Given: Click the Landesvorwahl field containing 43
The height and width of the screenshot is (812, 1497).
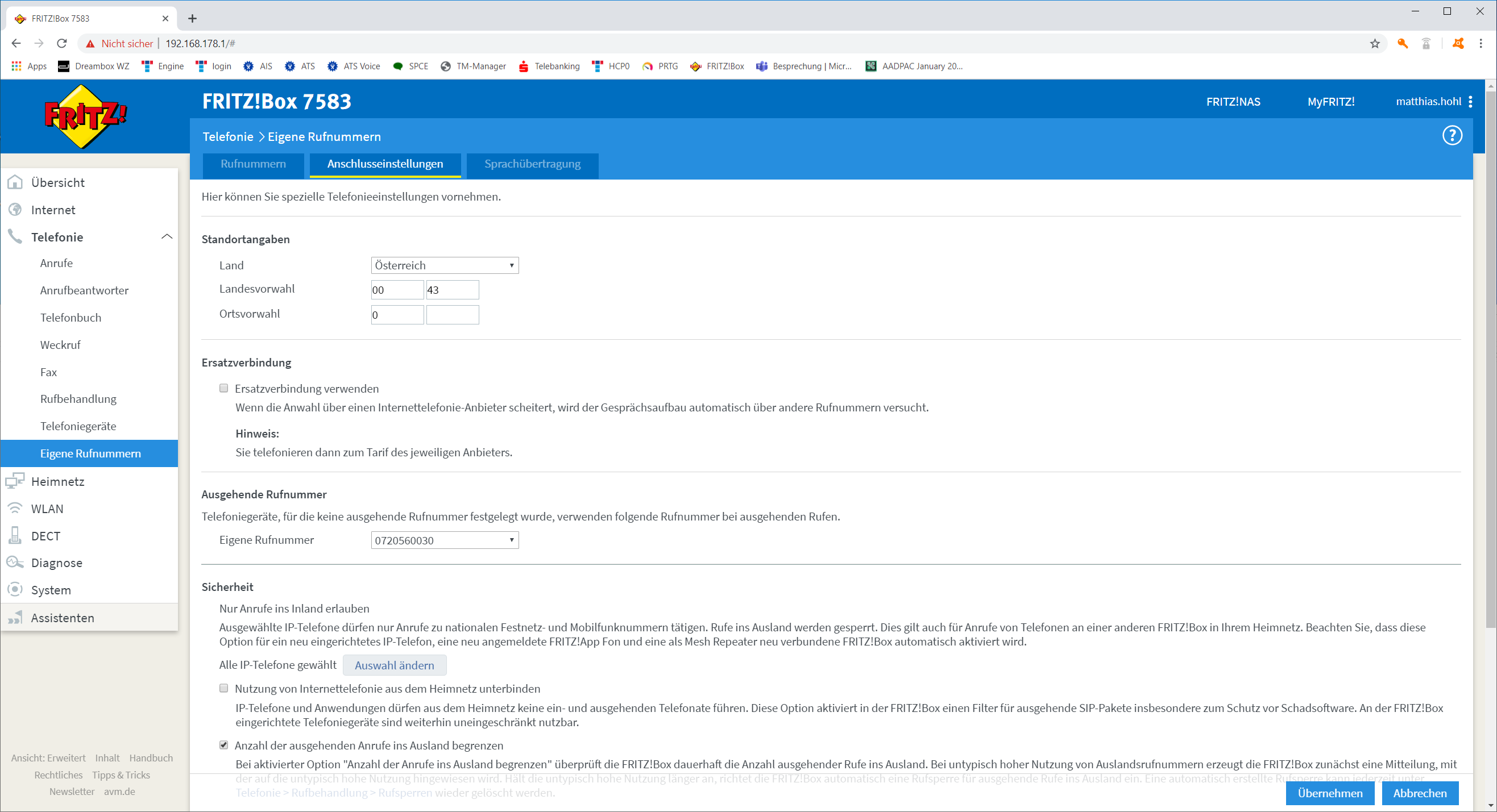Looking at the screenshot, I should 453,290.
